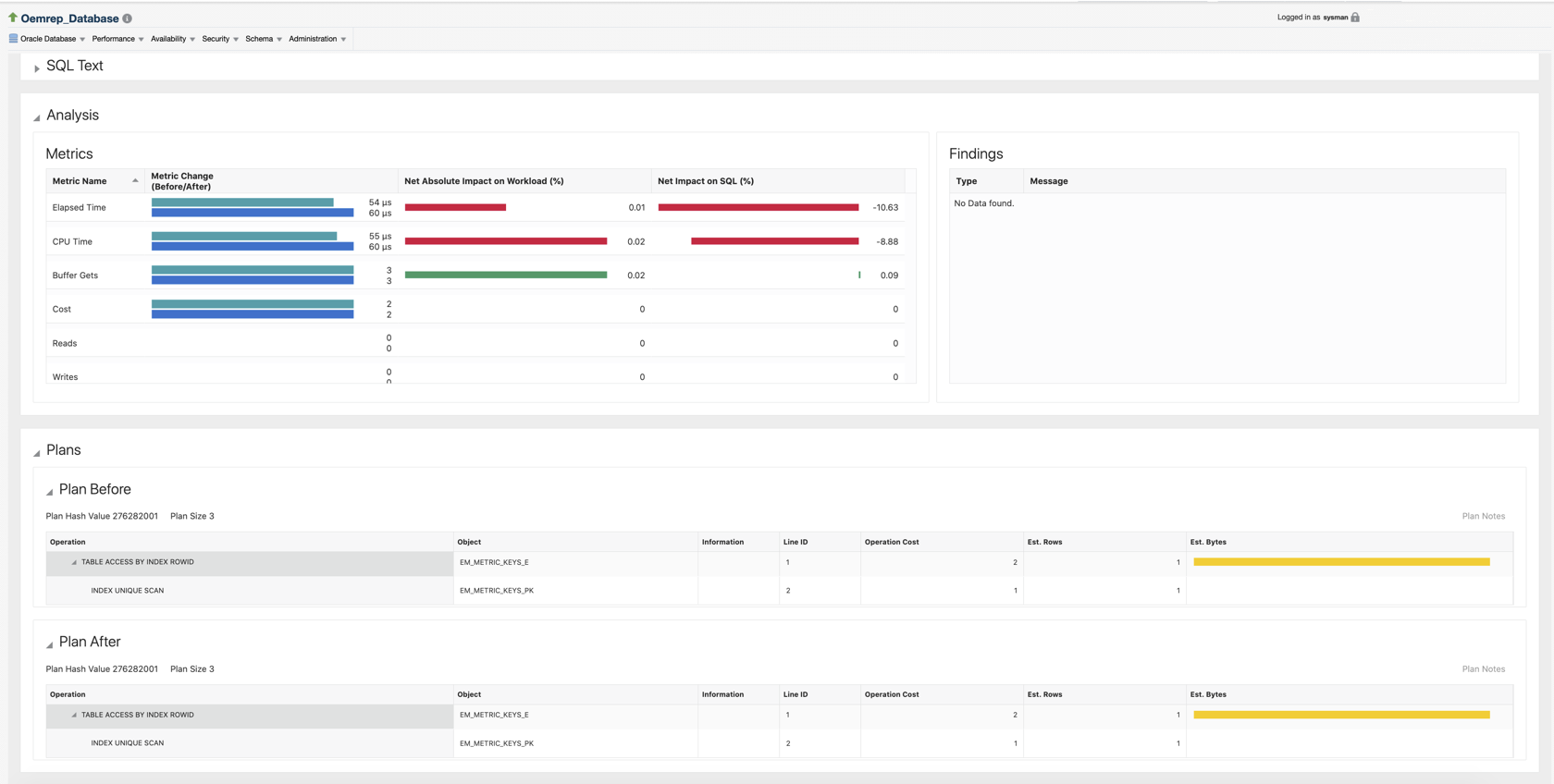Click the sysman user name

click(x=1335, y=18)
